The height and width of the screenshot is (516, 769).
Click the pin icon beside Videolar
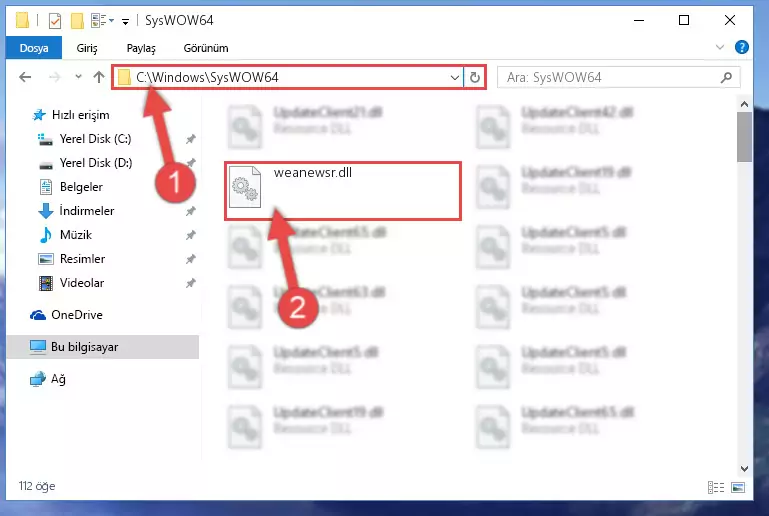coord(191,283)
